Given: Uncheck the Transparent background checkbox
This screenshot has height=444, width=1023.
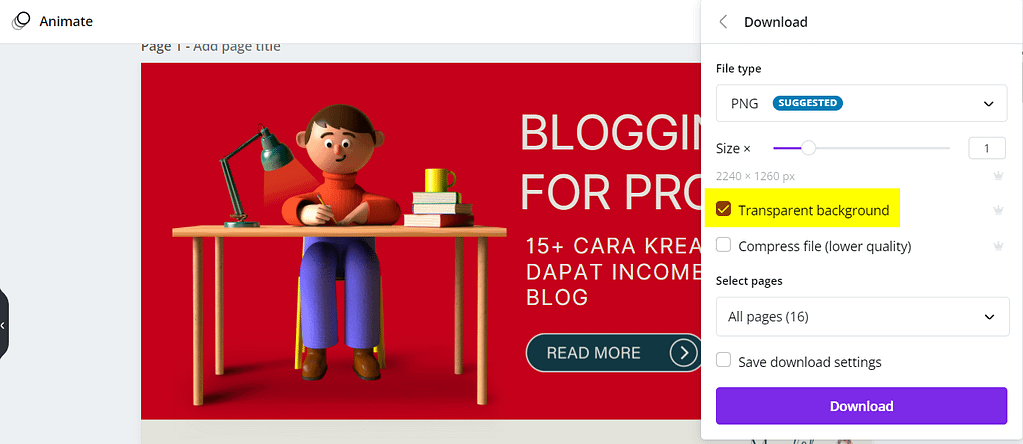Looking at the screenshot, I should (724, 209).
